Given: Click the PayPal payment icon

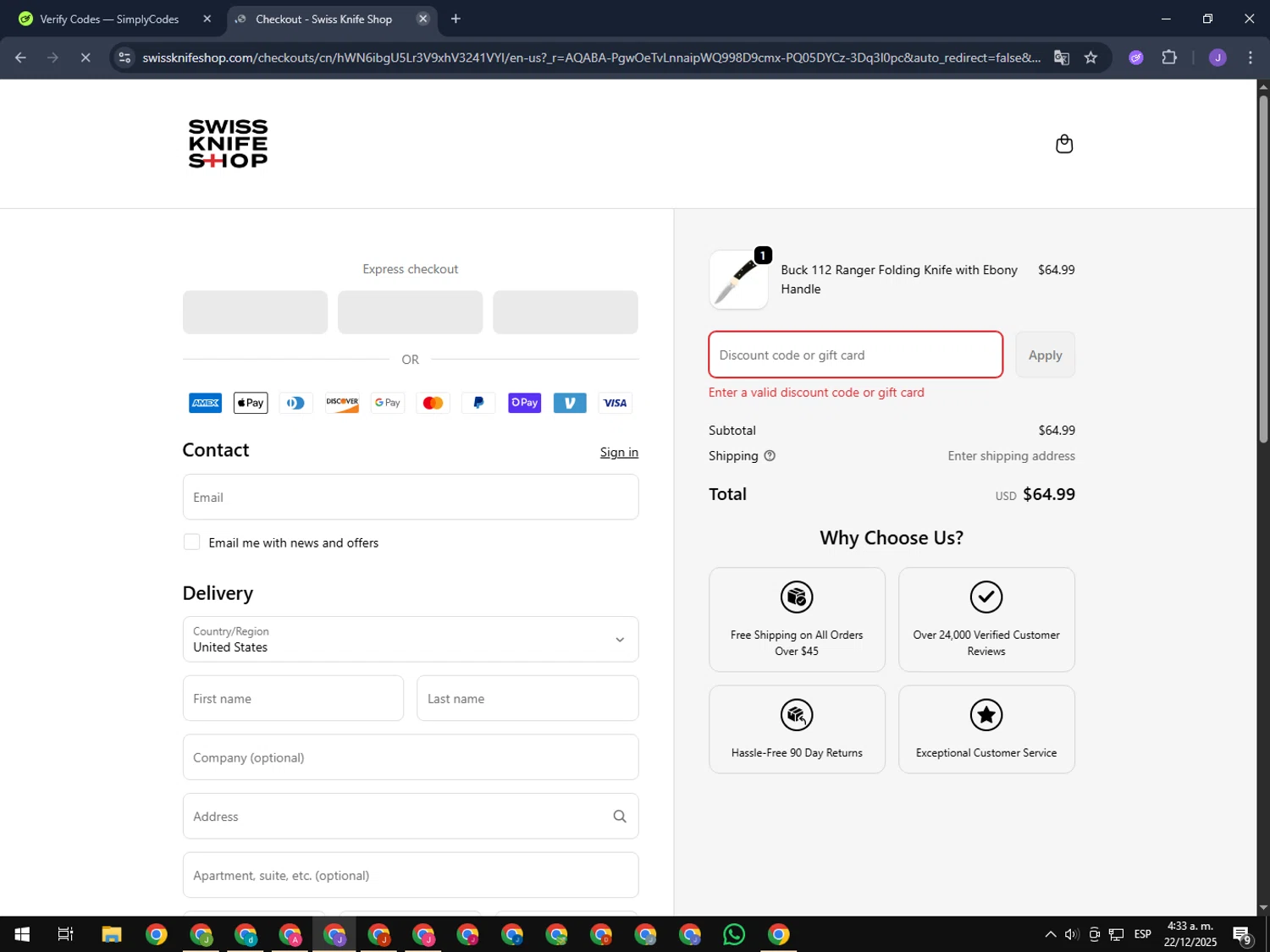Looking at the screenshot, I should coord(478,403).
